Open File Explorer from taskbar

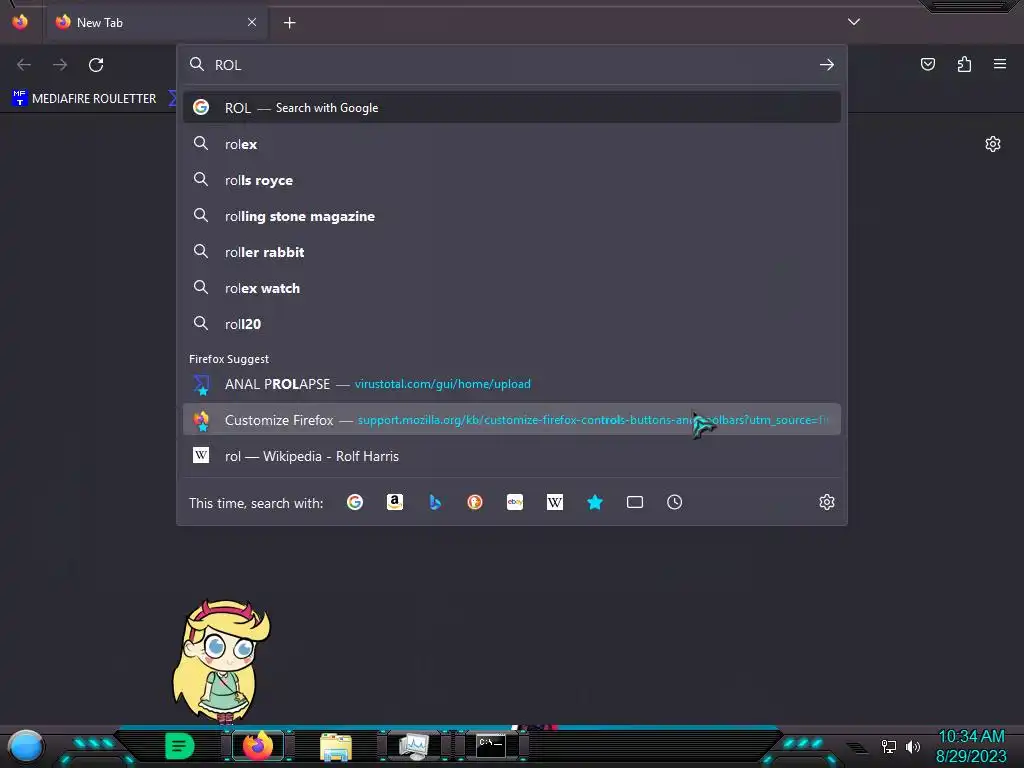pyautogui.click(x=336, y=746)
